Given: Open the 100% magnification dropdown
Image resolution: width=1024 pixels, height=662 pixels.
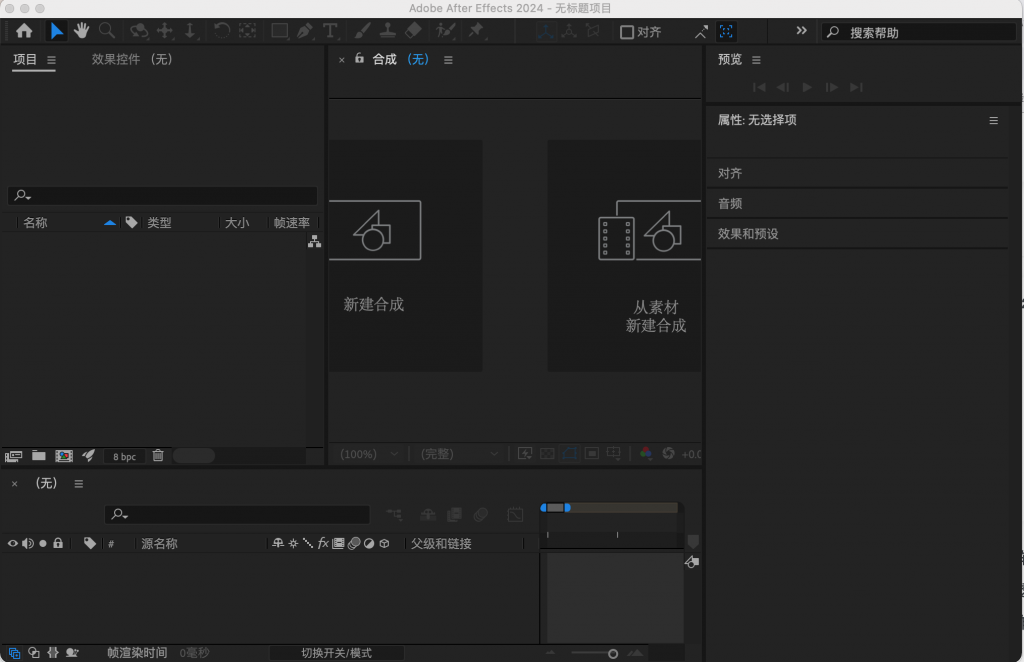Looking at the screenshot, I should [x=368, y=453].
